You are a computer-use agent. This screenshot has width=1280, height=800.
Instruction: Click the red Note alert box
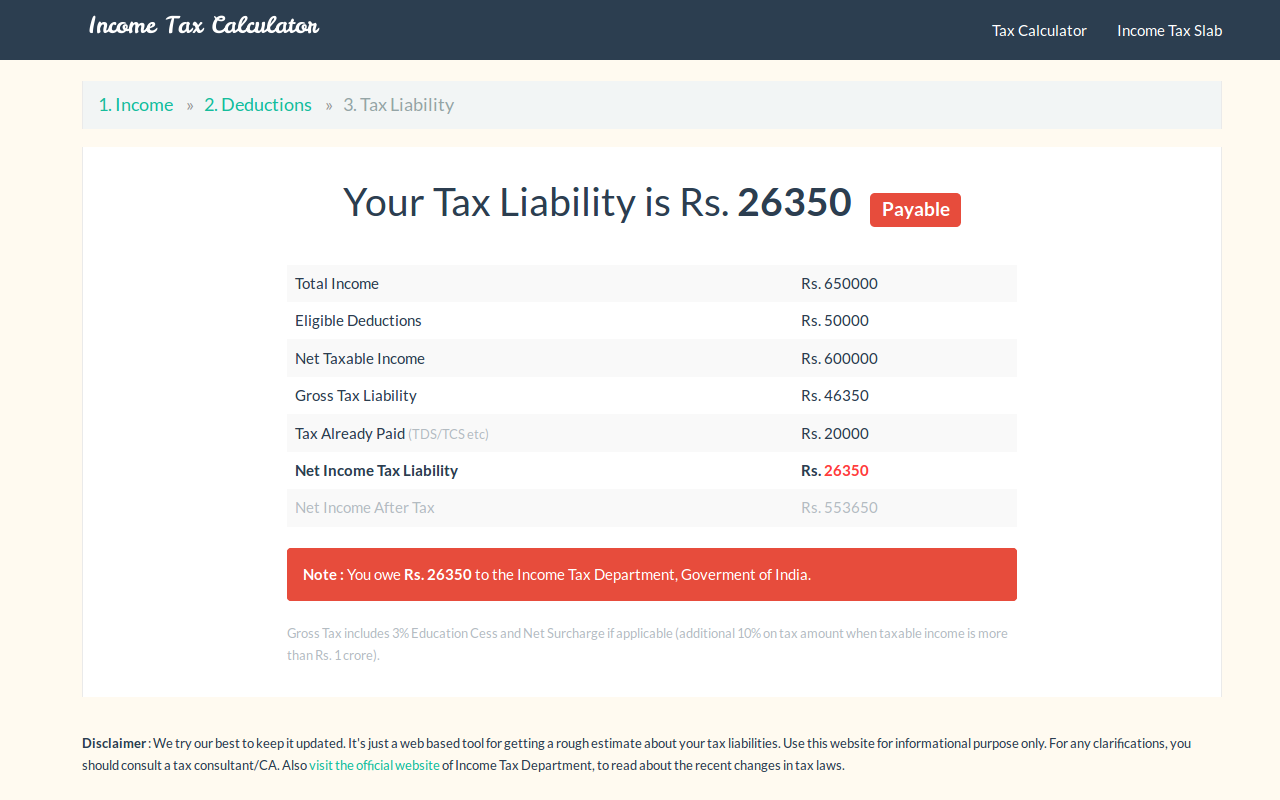point(652,575)
